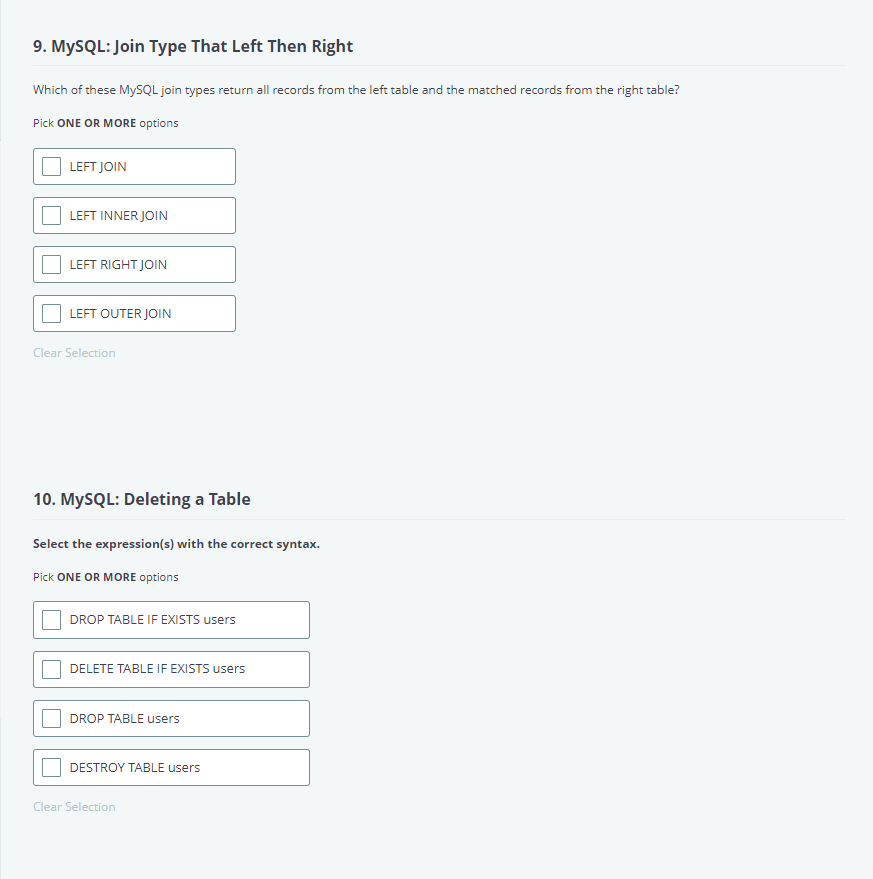Click Clear Selection under question 10

click(74, 806)
